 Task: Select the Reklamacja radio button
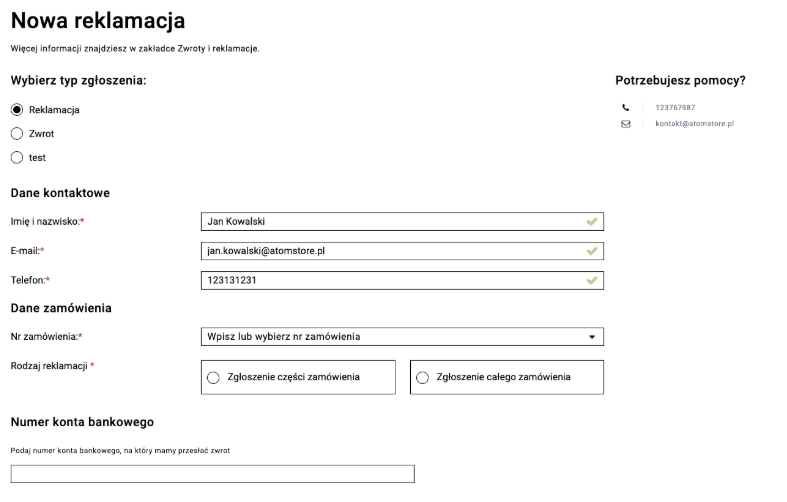click(x=16, y=110)
